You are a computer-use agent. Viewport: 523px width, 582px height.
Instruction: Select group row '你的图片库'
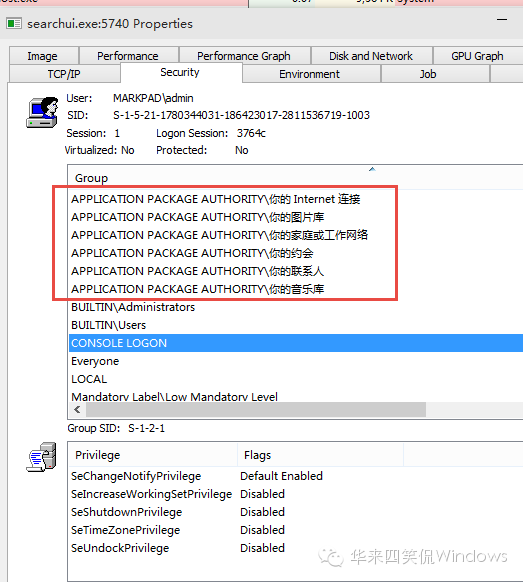click(x=296, y=217)
